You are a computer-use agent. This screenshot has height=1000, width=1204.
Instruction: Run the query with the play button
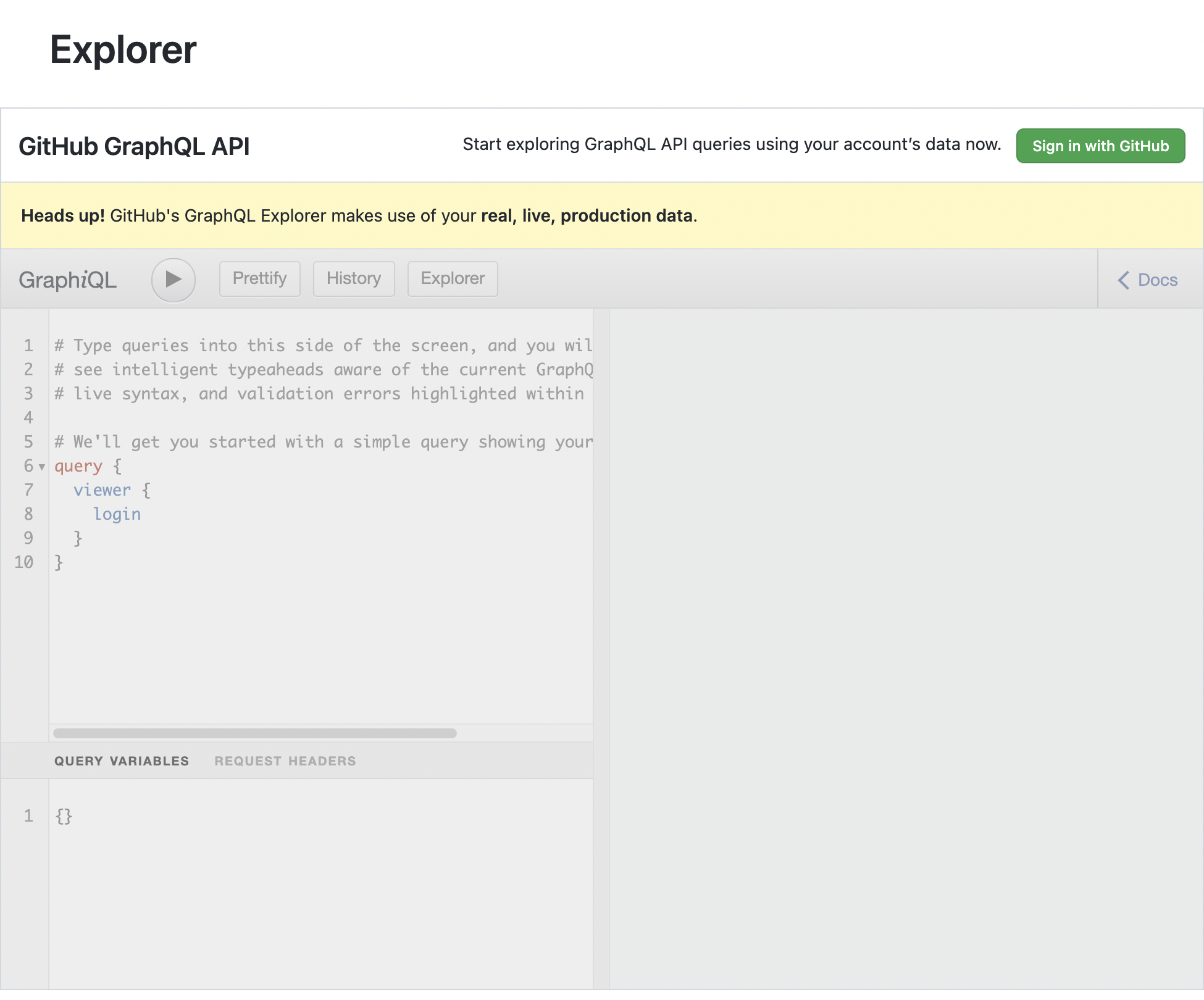[x=173, y=280]
